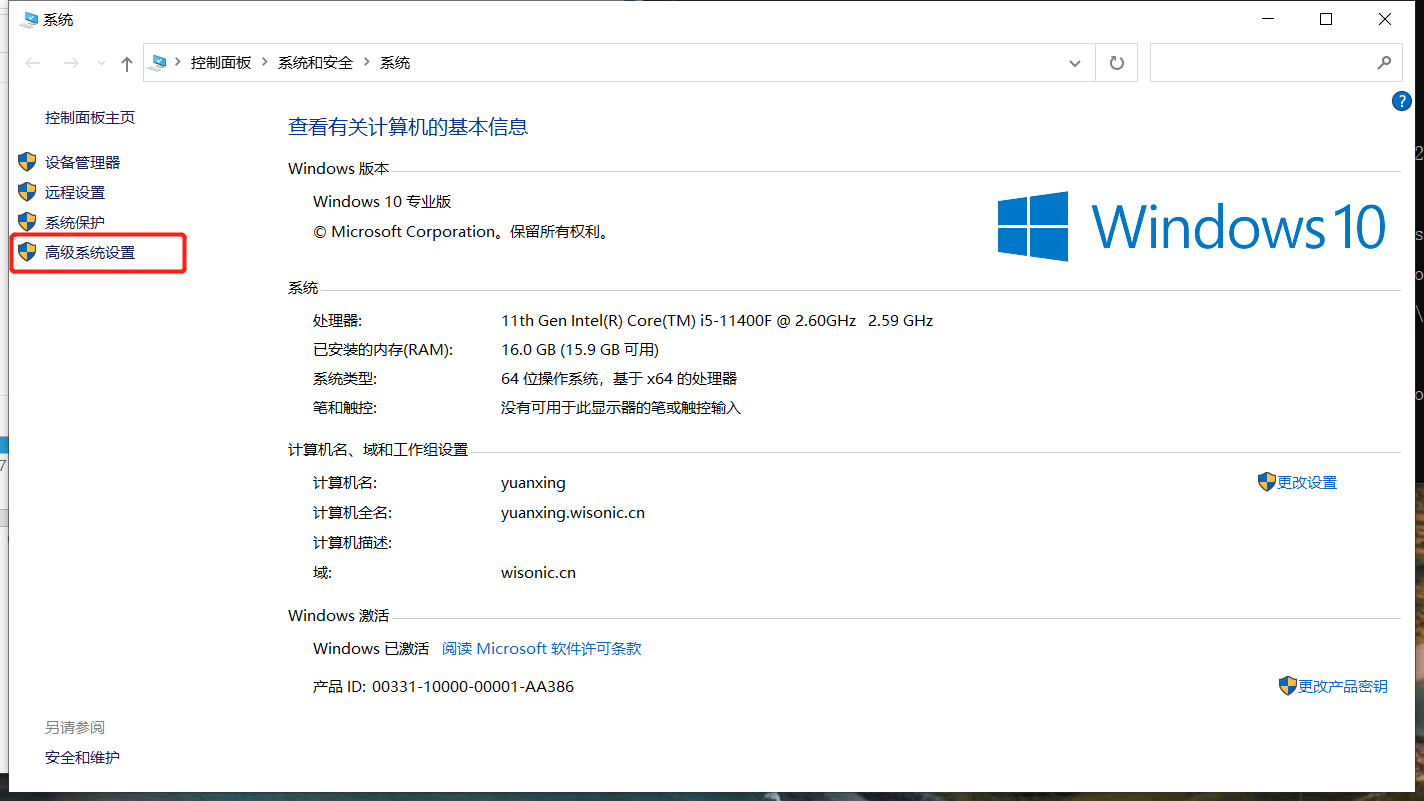
Task: Open the recent locations dropdown arrow
Action: tap(101, 63)
